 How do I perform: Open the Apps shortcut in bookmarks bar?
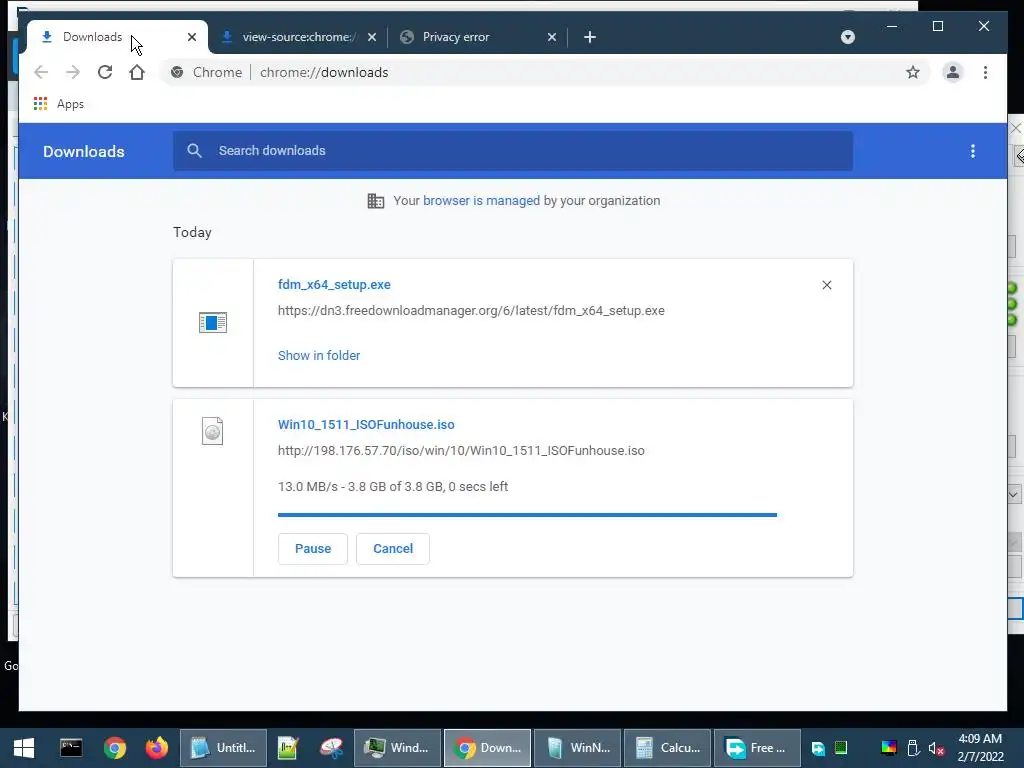pyautogui.click(x=59, y=104)
